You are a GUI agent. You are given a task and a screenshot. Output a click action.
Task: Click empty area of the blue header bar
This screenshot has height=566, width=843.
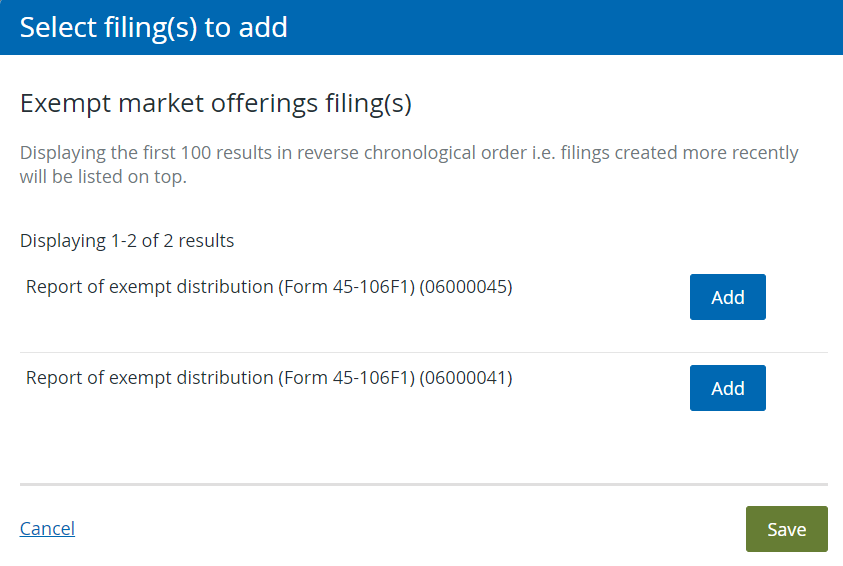click(x=565, y=27)
